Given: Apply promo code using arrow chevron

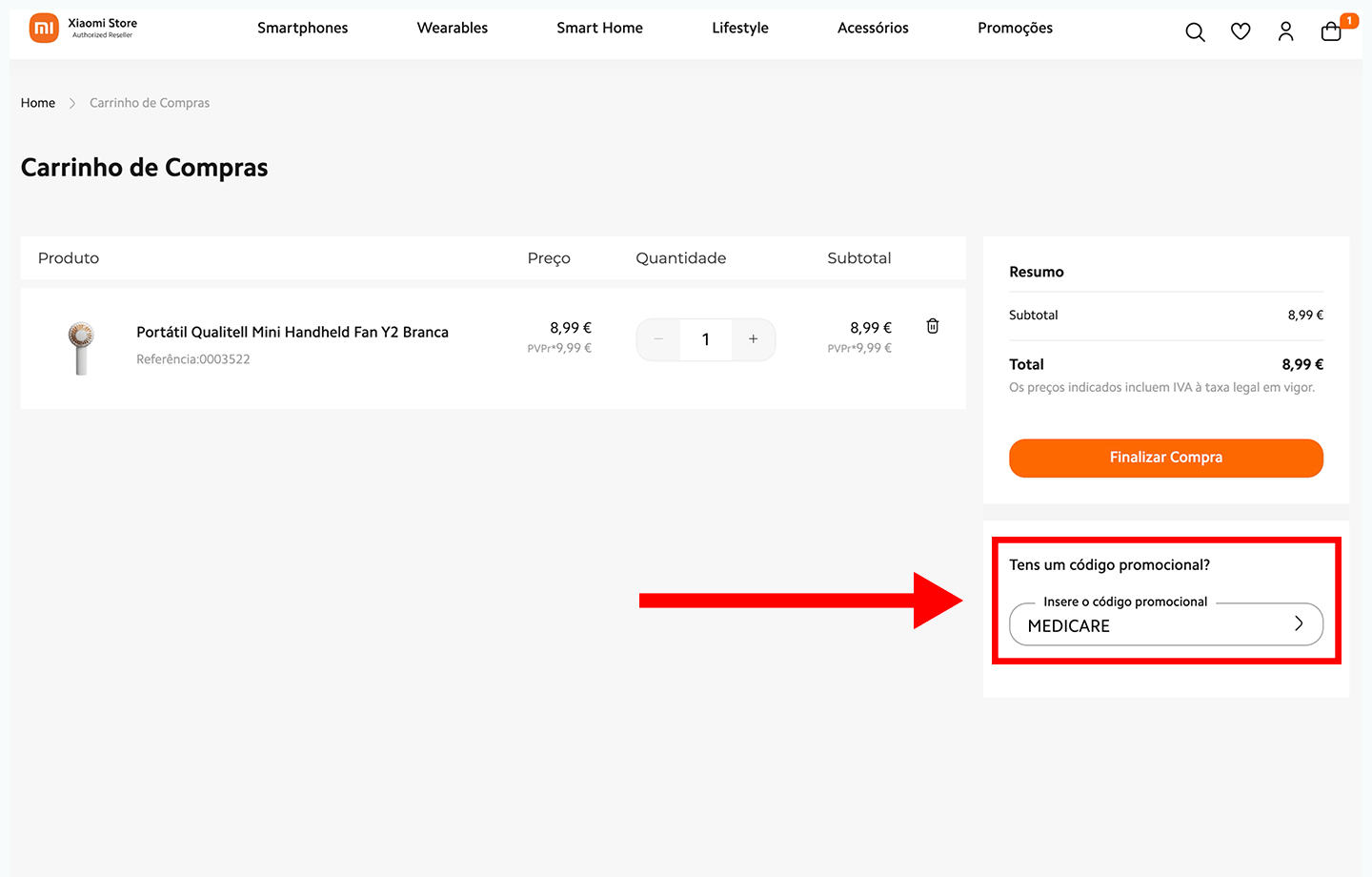Looking at the screenshot, I should (x=1298, y=623).
